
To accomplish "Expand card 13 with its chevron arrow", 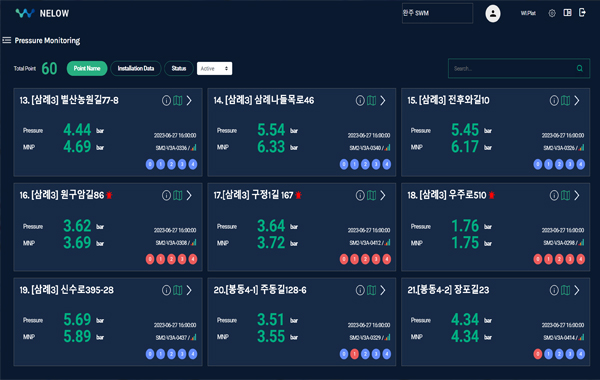I will 189,101.
